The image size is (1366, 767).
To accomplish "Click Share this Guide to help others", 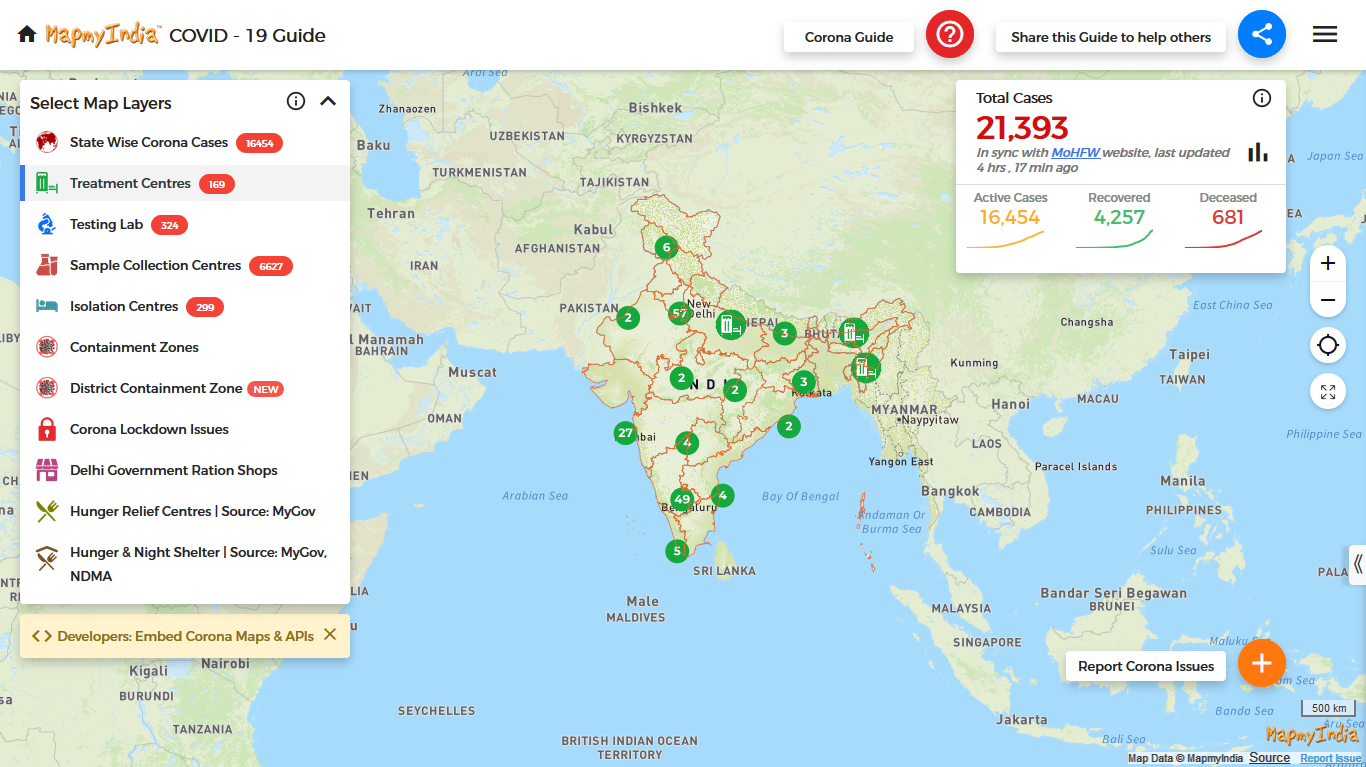I will coord(1111,37).
